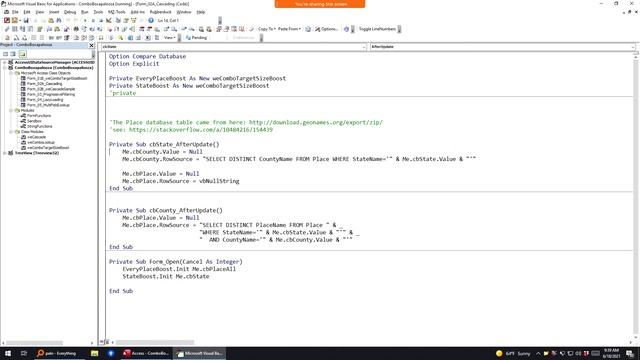Click the Object Browser toolbar icon
The image size is (640, 360).
tap(133, 20)
